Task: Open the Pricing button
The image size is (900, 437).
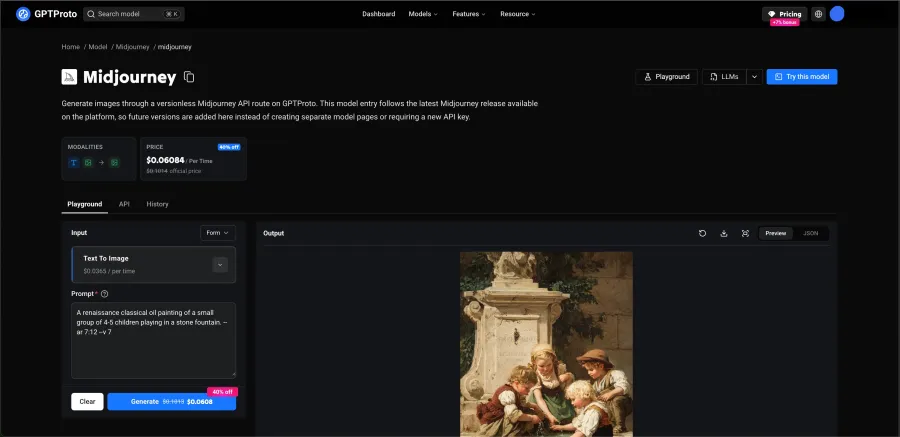Action: [784, 14]
